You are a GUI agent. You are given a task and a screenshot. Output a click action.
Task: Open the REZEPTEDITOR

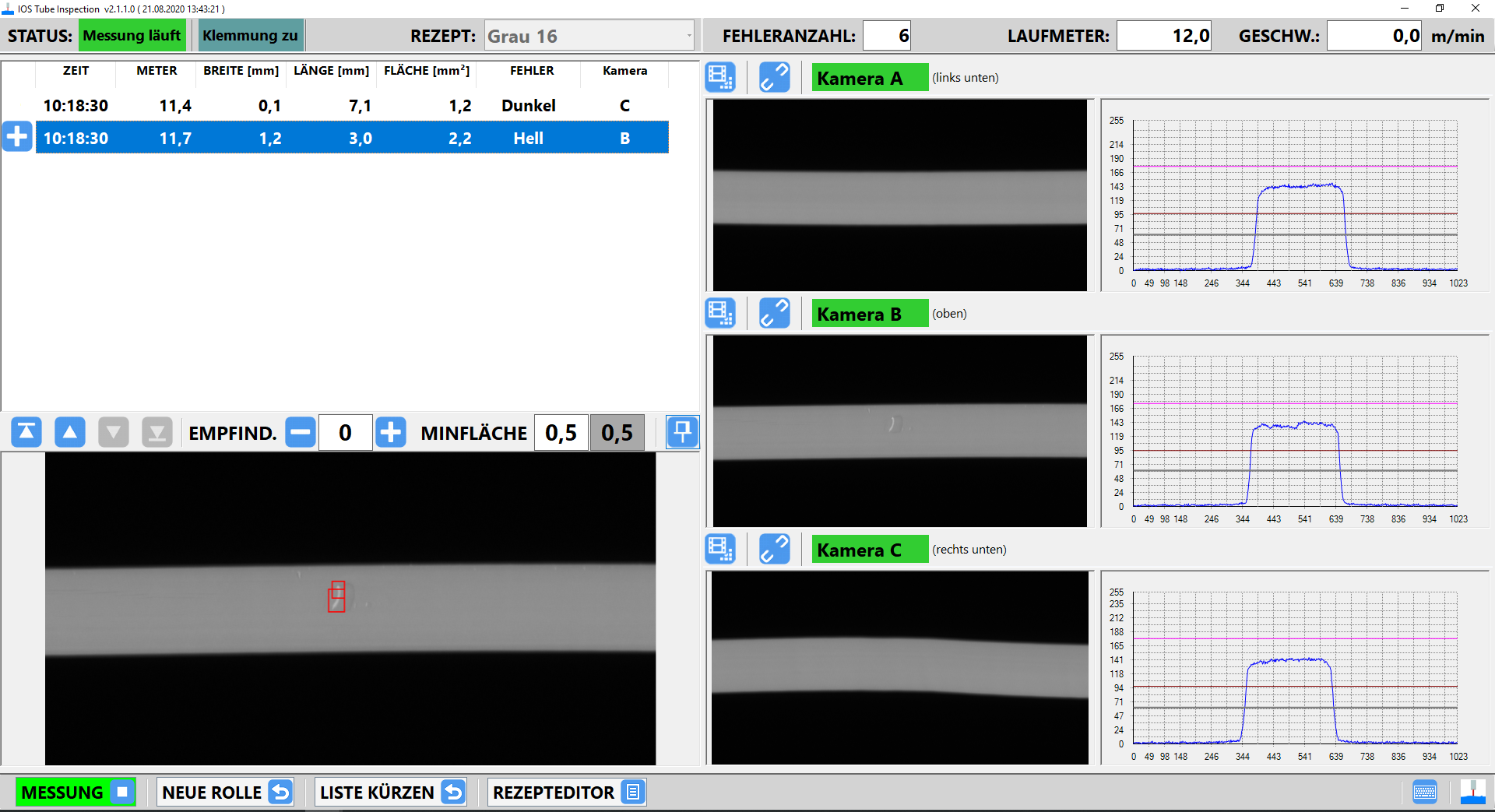point(567,793)
